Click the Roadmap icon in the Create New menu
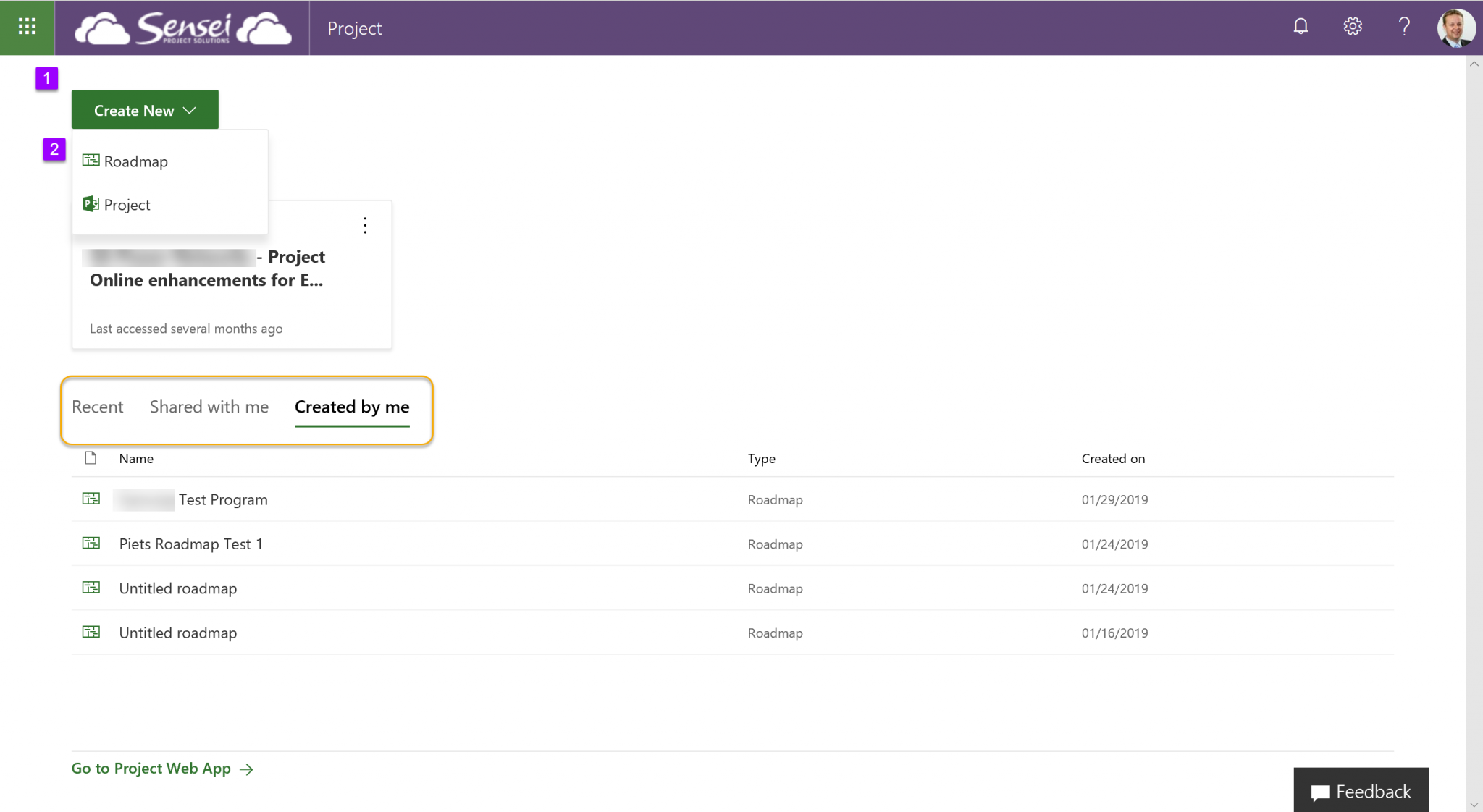Viewport: 1483px width, 812px height. (x=91, y=160)
